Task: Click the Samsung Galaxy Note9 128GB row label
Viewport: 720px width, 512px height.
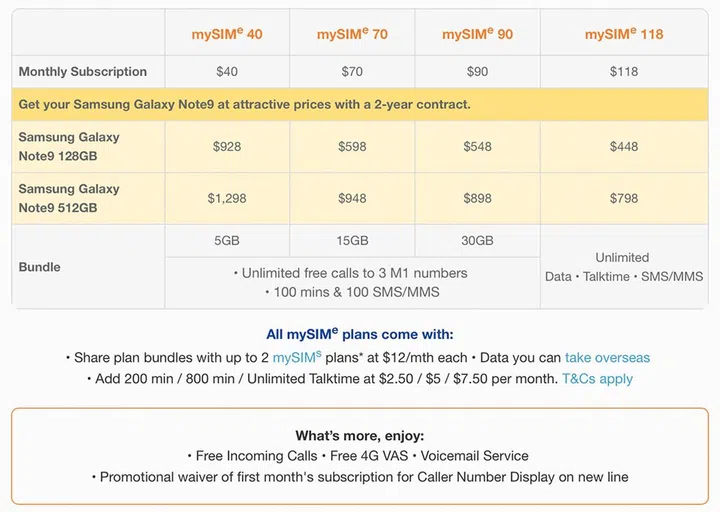Action: pyautogui.click(x=69, y=146)
